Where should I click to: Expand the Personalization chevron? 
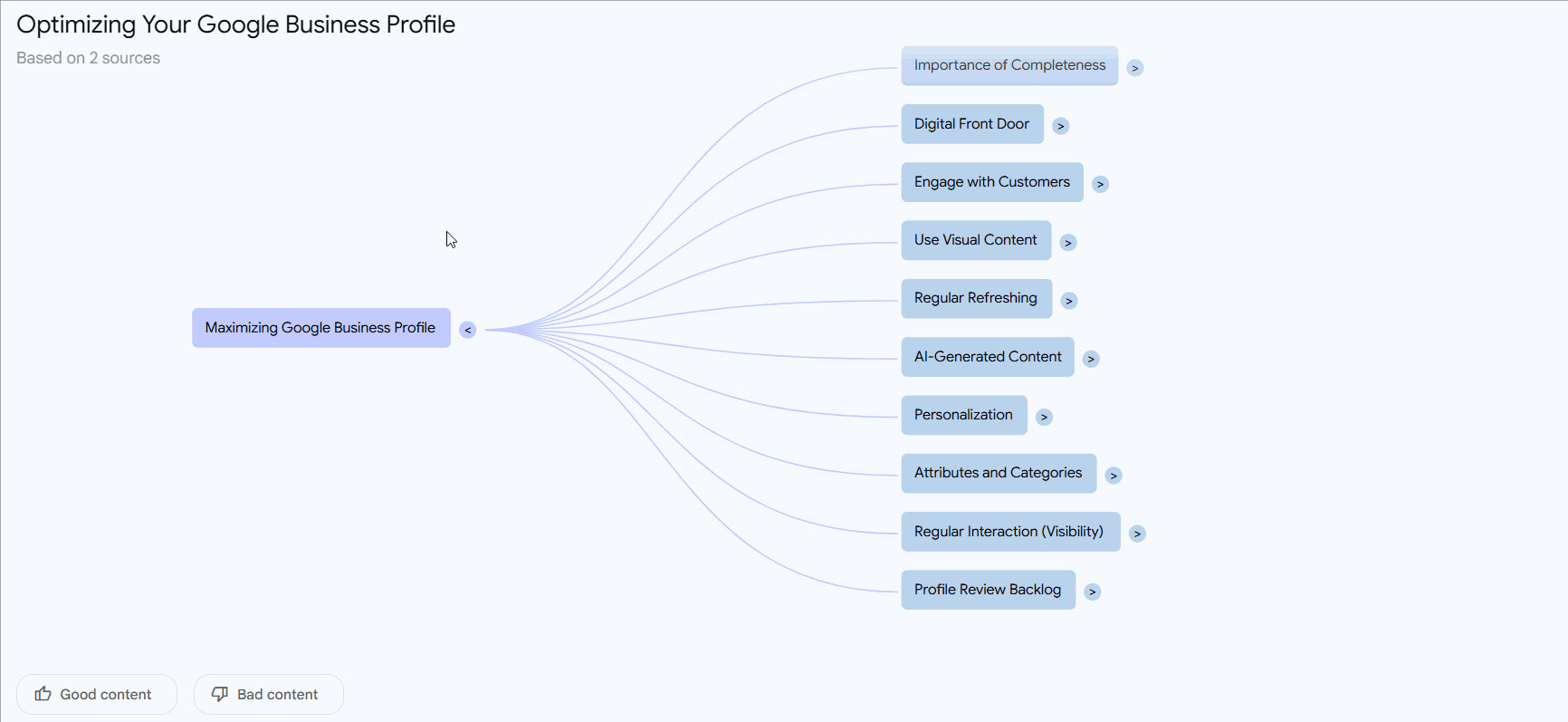tap(1044, 417)
